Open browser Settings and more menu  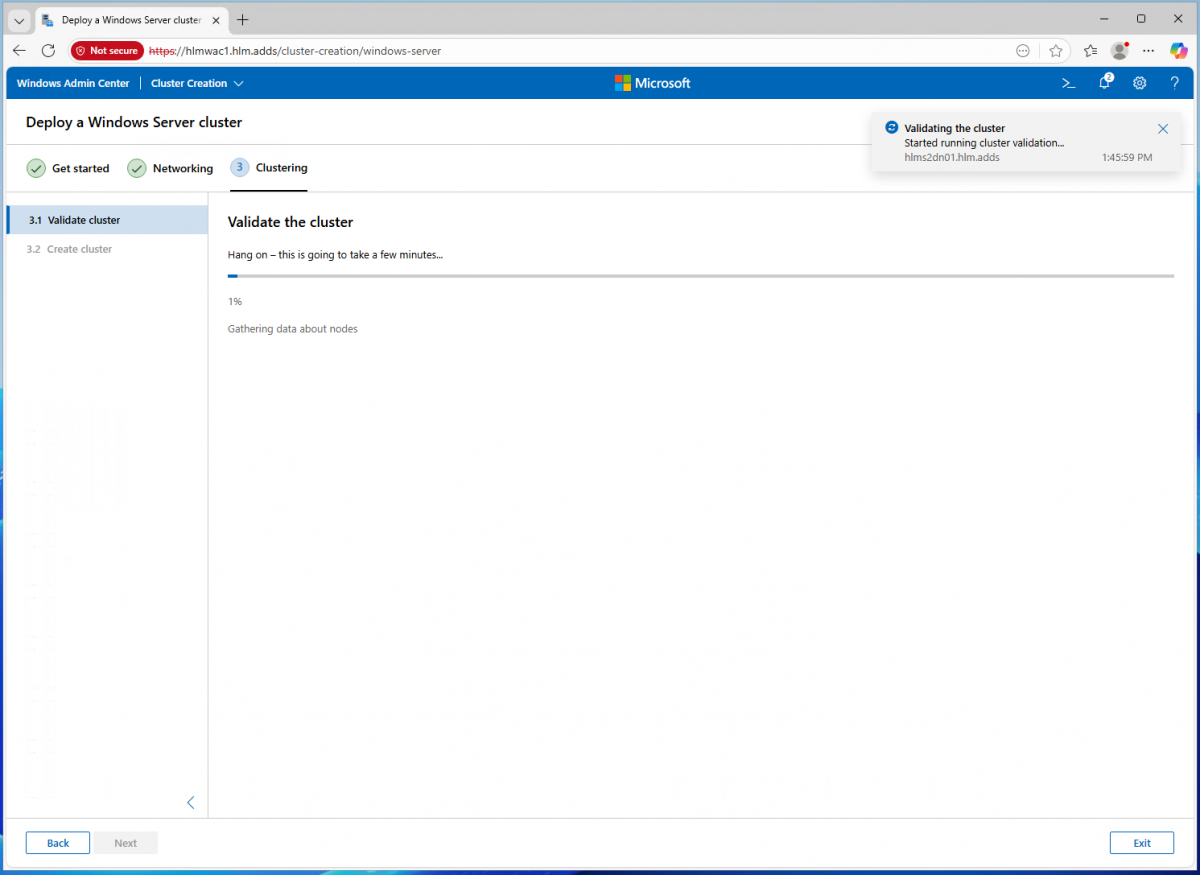click(1148, 50)
